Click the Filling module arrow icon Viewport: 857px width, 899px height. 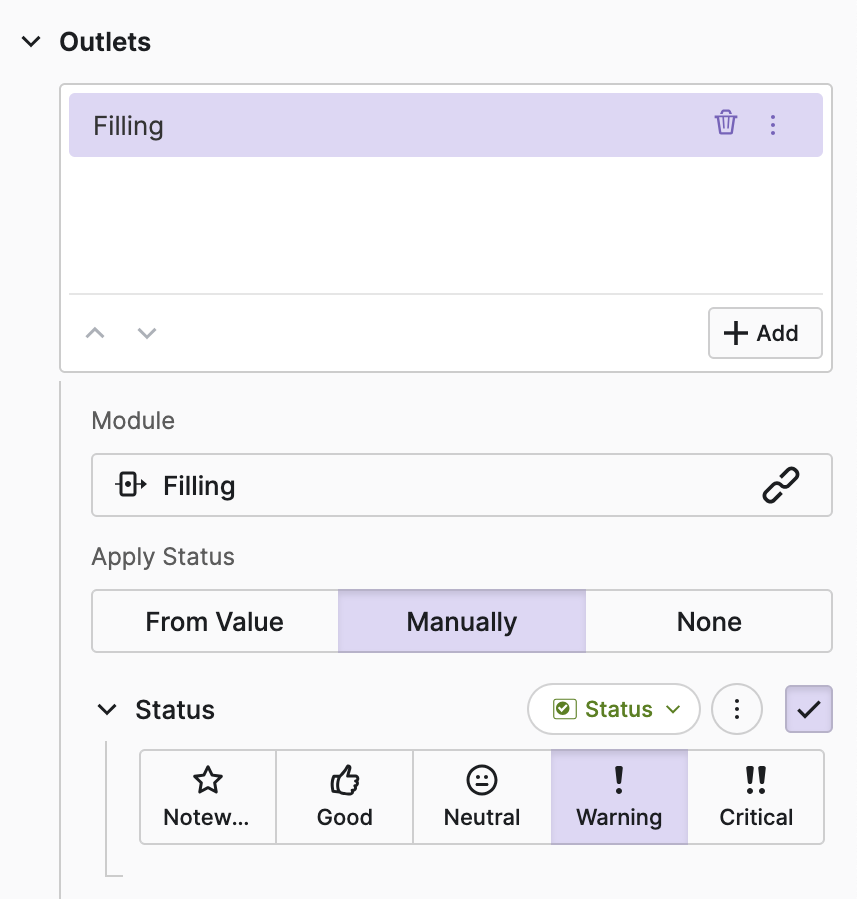pyautogui.click(x=132, y=486)
